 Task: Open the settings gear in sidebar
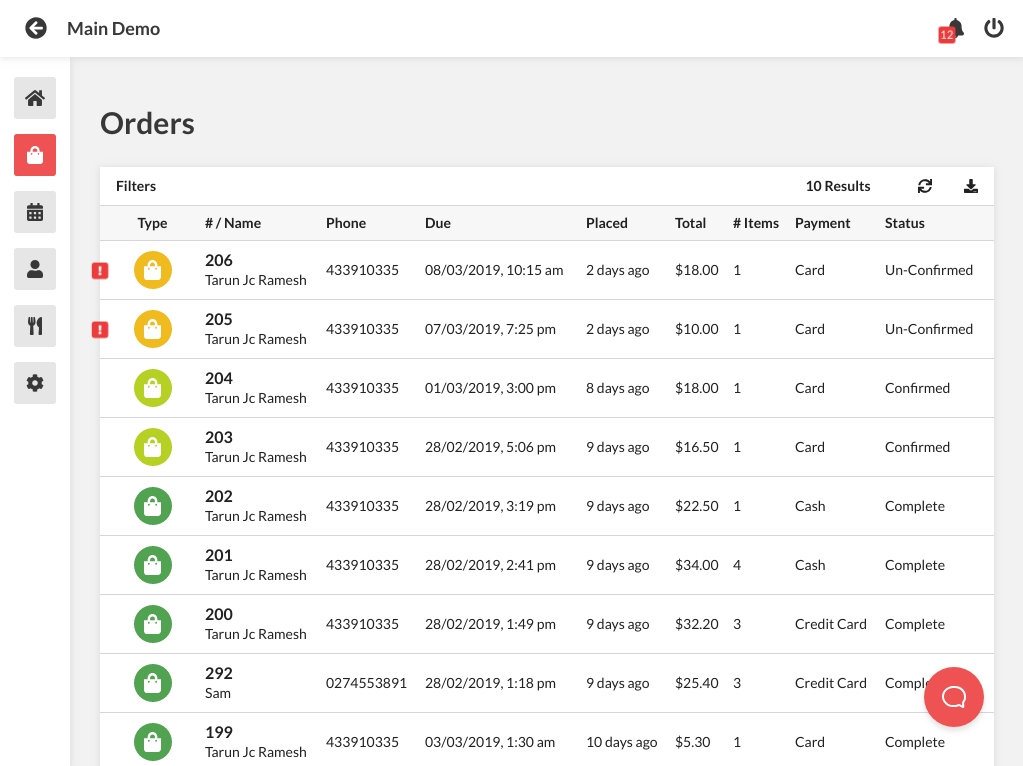pyautogui.click(x=35, y=383)
